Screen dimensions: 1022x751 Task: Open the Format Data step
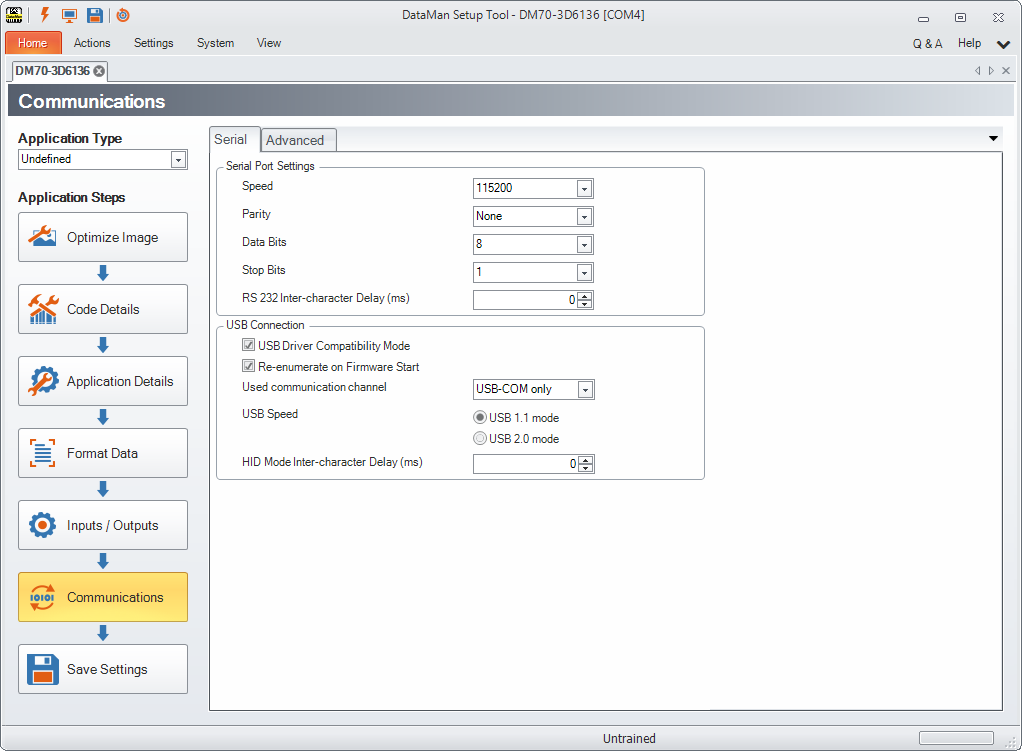103,453
